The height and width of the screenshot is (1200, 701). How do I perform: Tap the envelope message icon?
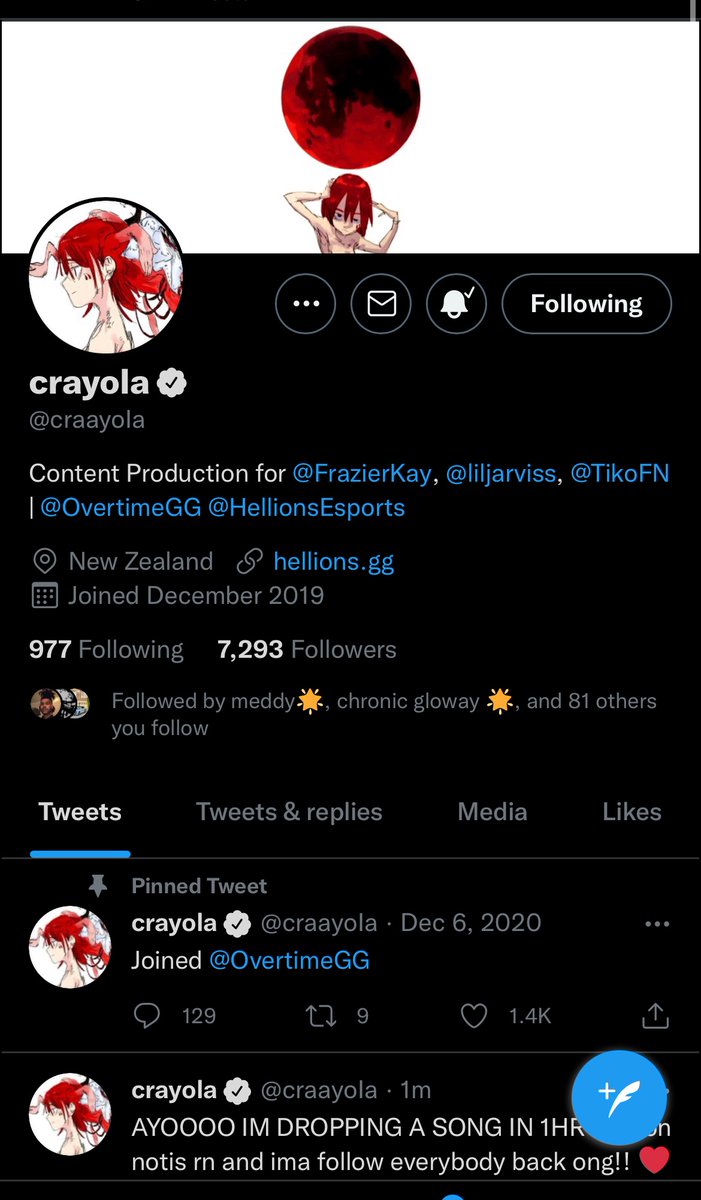pos(382,303)
